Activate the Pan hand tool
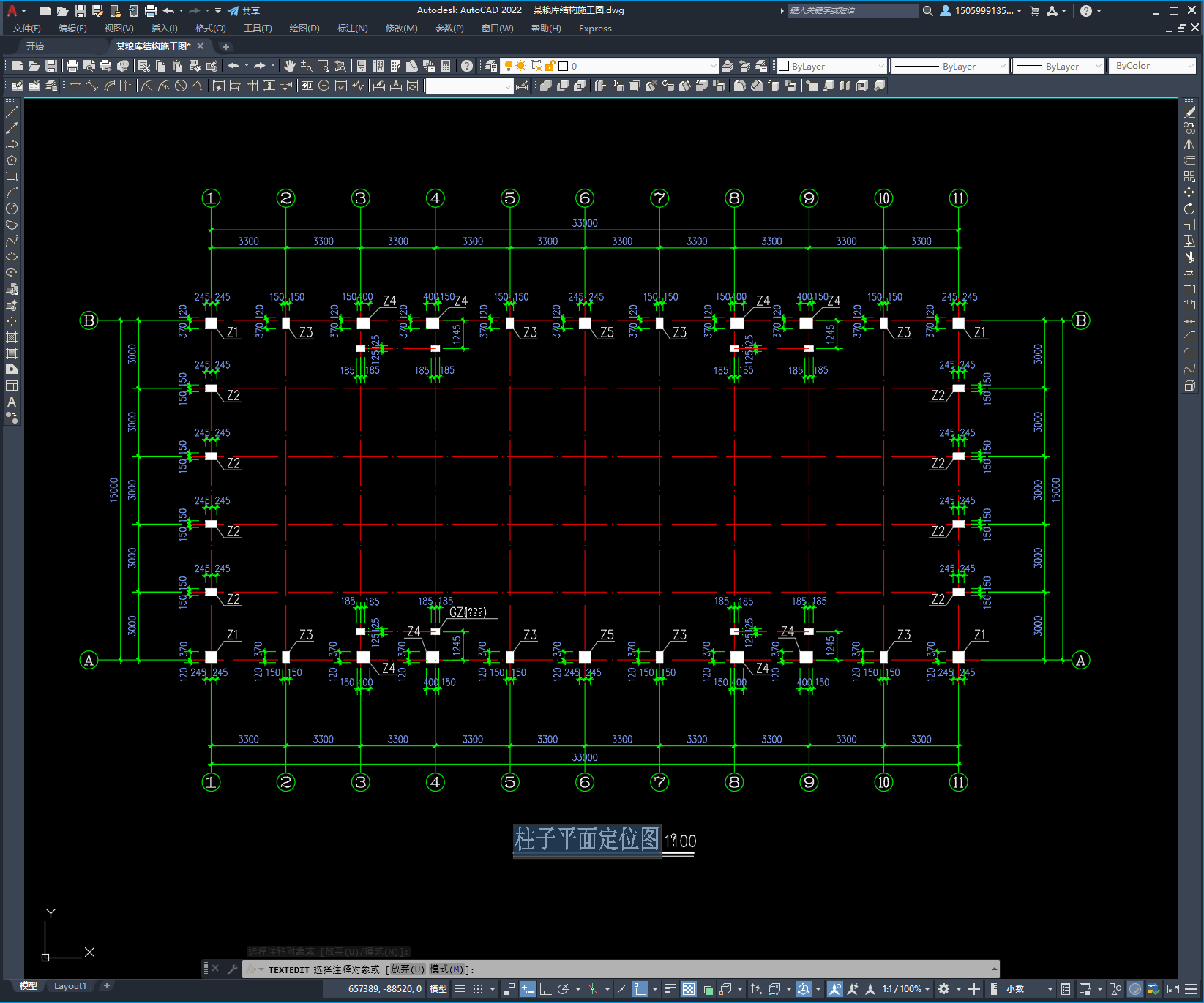This screenshot has height=1003, width=1204. click(290, 66)
